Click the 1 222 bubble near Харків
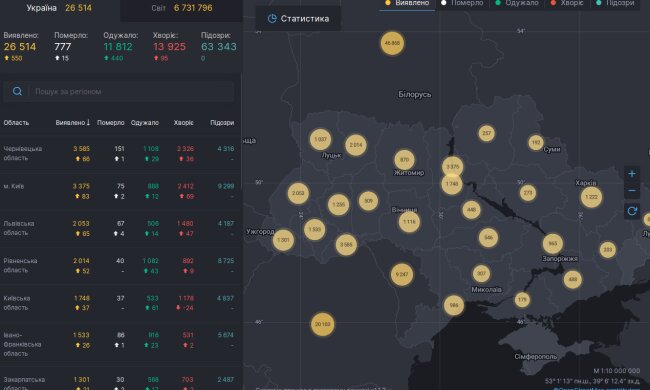 click(591, 197)
